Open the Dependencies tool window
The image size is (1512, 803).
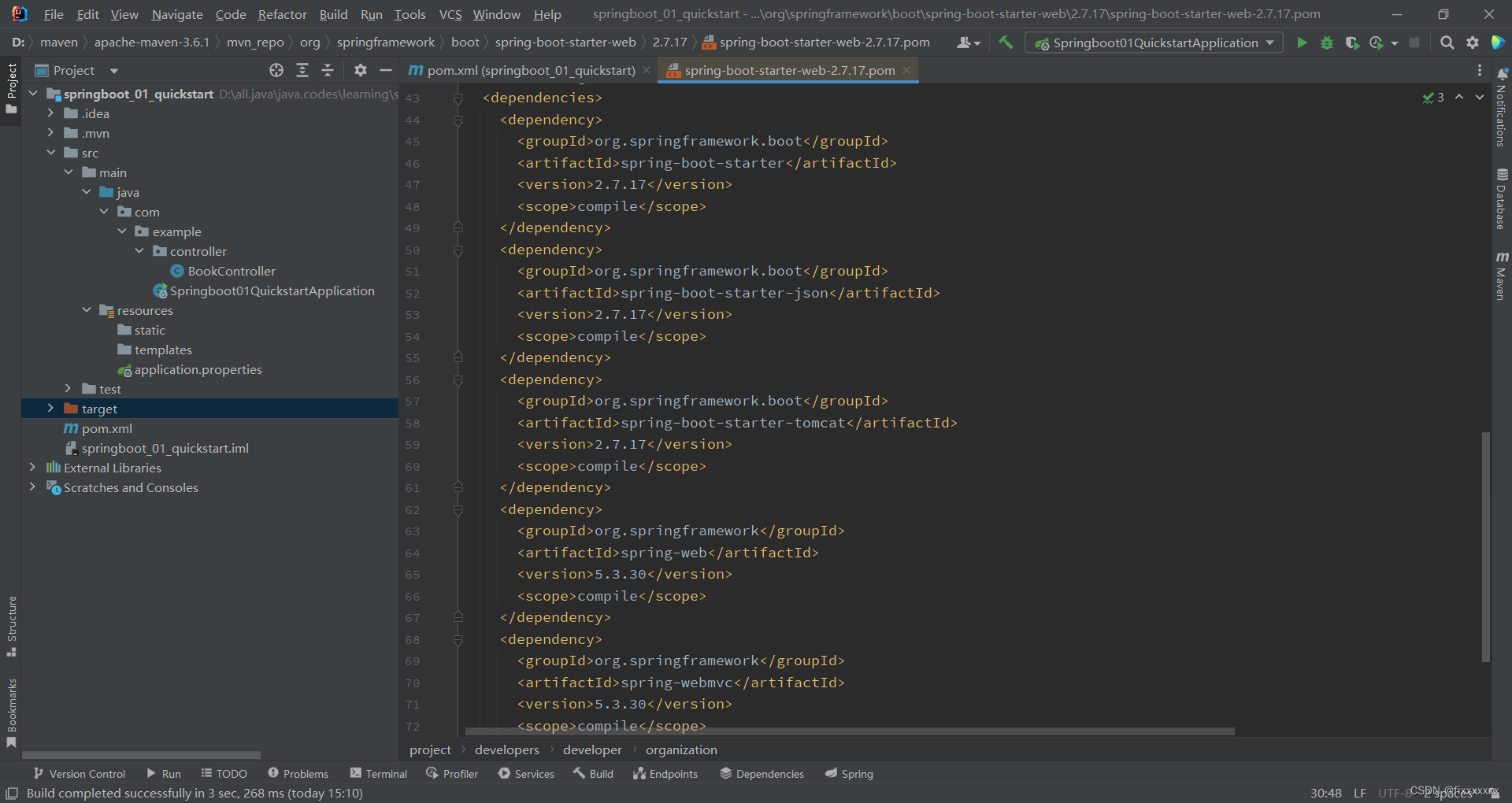pos(762,774)
